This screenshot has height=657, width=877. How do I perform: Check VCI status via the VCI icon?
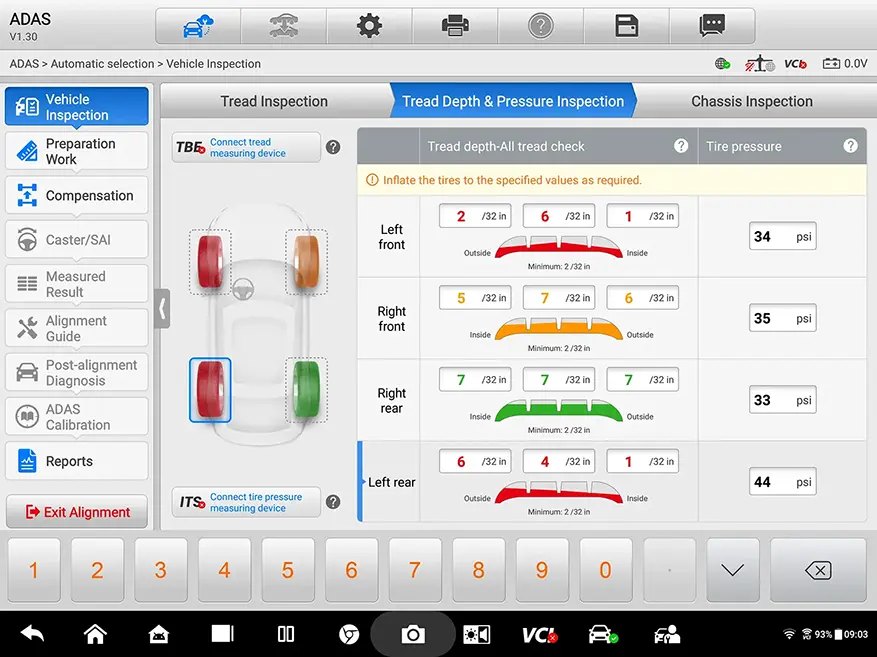pyautogui.click(x=794, y=62)
